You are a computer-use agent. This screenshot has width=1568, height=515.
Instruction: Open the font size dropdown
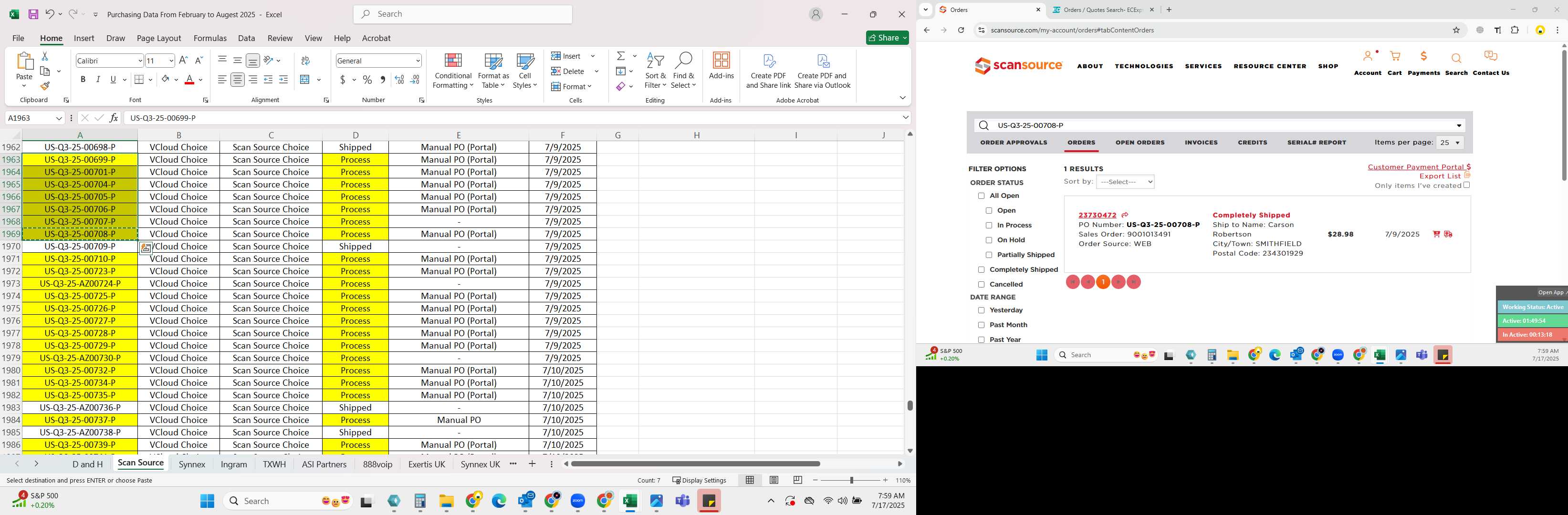[x=171, y=60]
